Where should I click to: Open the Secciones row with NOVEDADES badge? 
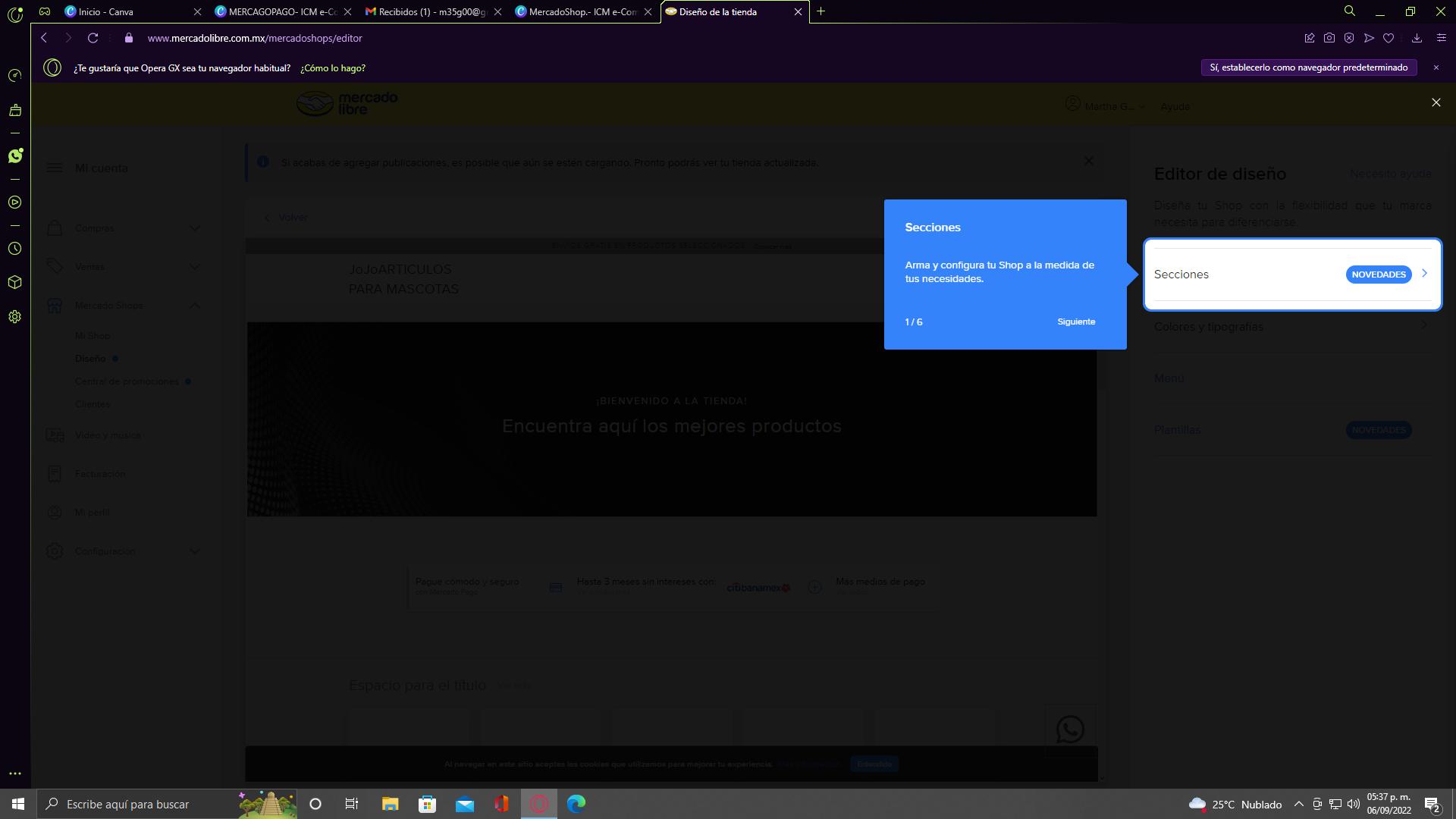pyautogui.click(x=1292, y=275)
